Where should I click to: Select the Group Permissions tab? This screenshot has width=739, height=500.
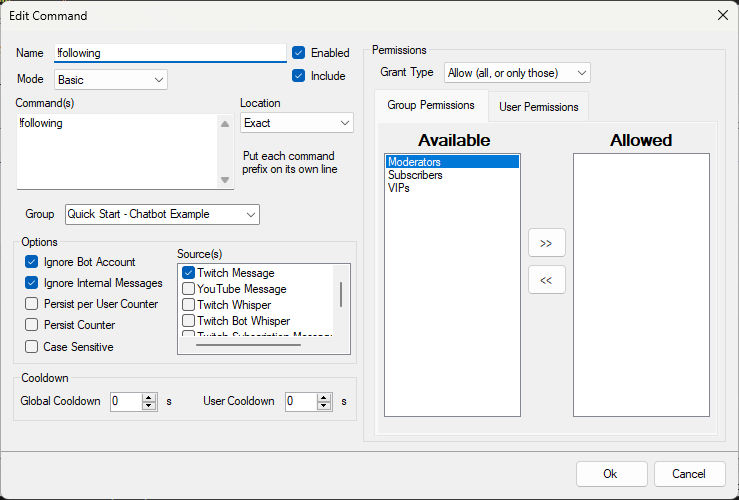click(431, 105)
